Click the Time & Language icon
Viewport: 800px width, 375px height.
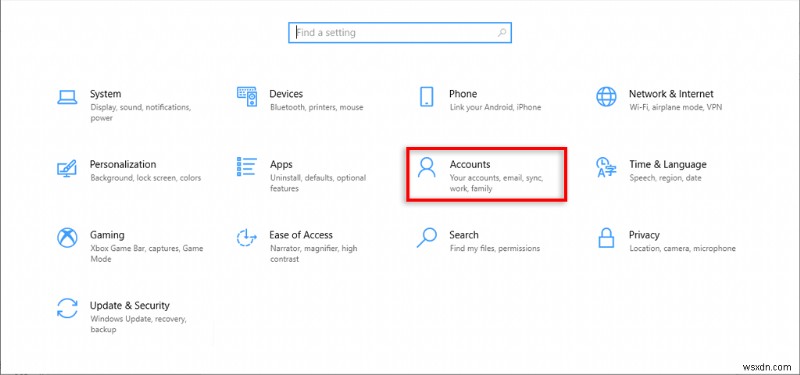606,167
